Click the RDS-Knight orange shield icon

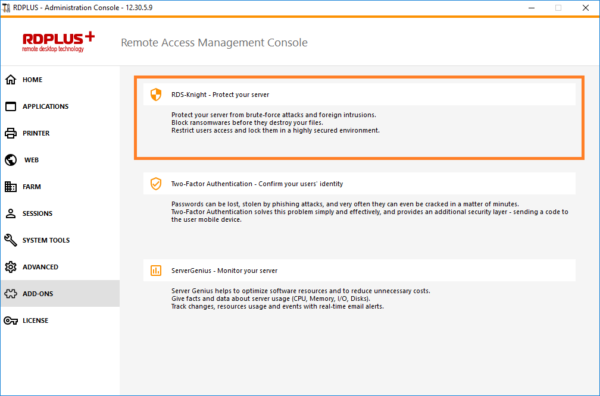(156, 95)
